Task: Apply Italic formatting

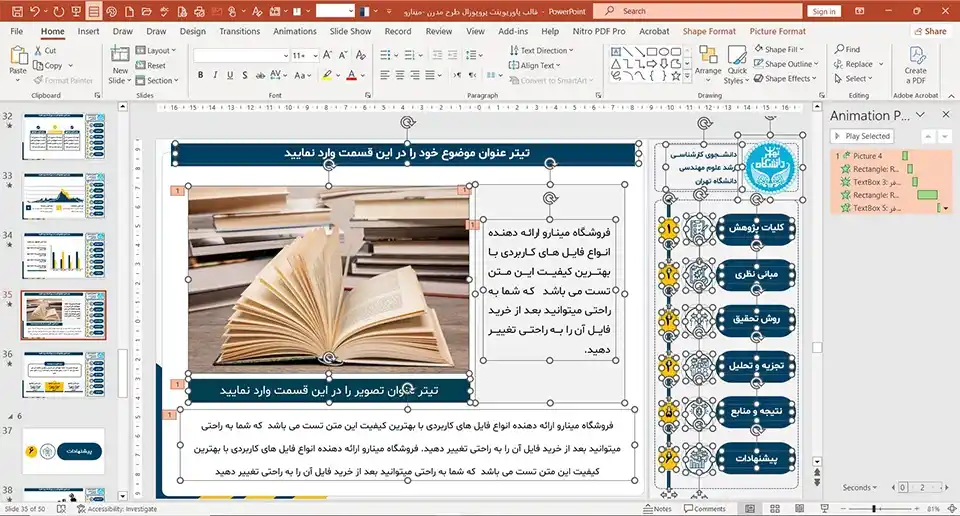Action: click(215, 75)
